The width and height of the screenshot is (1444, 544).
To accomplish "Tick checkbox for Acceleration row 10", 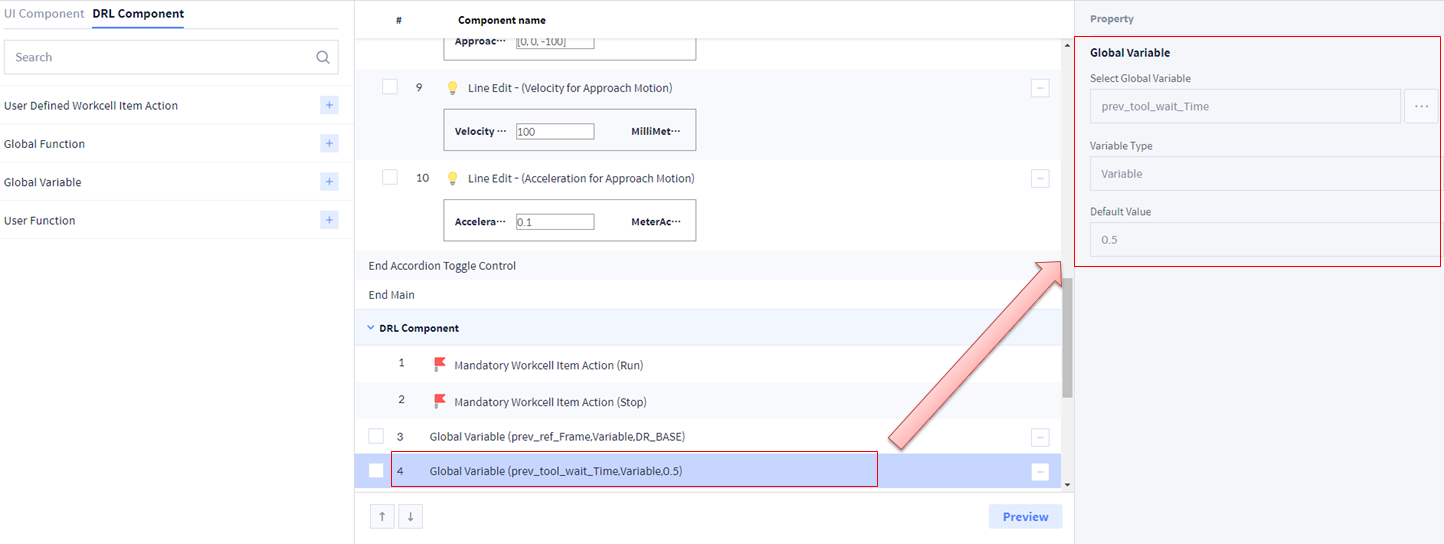I will click(x=390, y=177).
